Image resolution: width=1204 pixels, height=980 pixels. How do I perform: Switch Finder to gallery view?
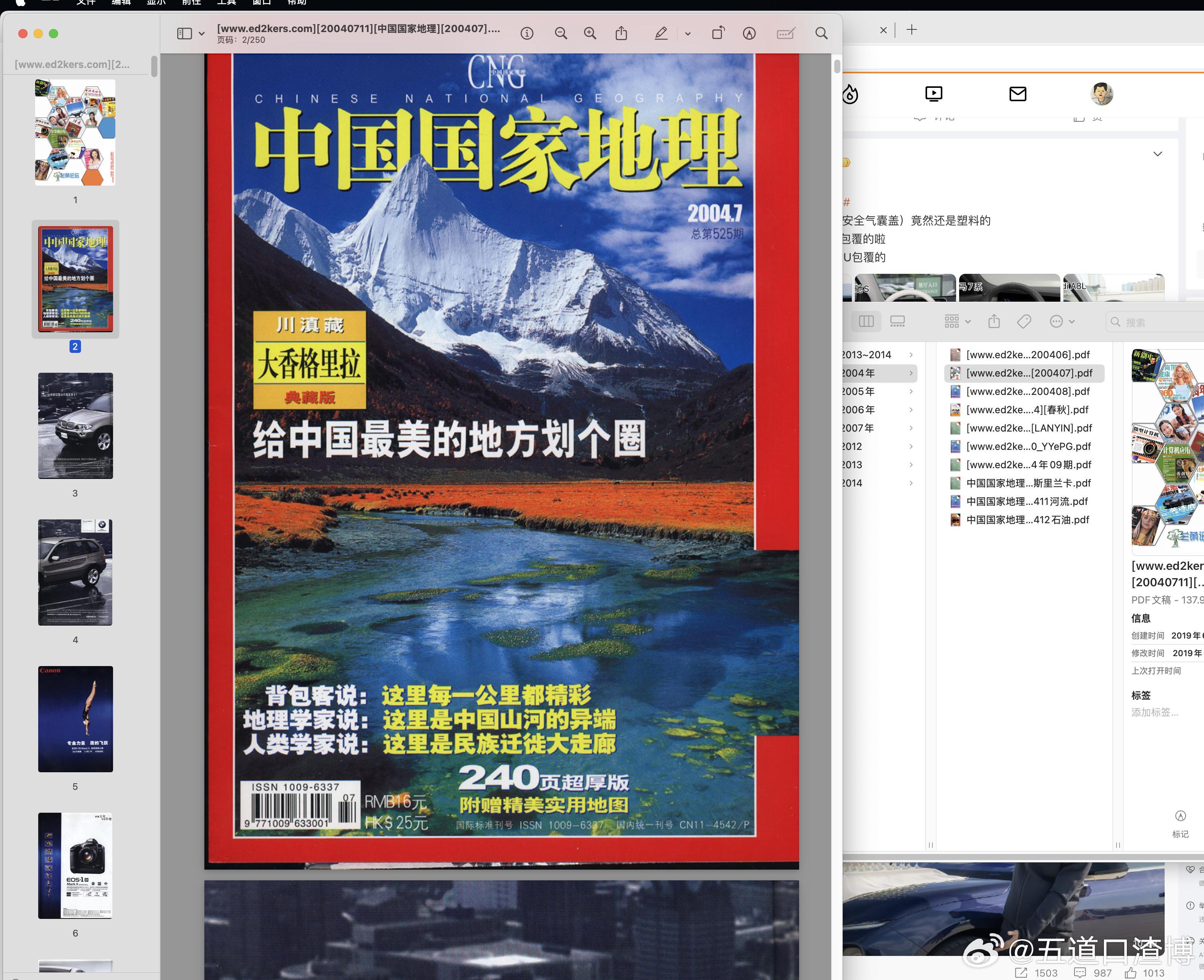(x=898, y=321)
